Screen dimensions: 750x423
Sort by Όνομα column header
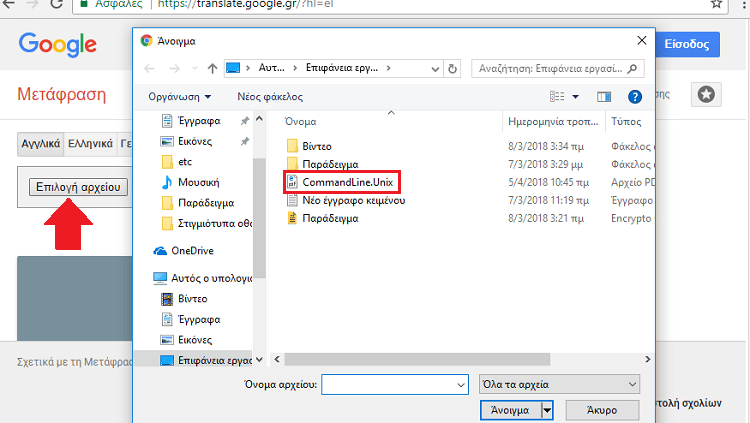(300, 122)
